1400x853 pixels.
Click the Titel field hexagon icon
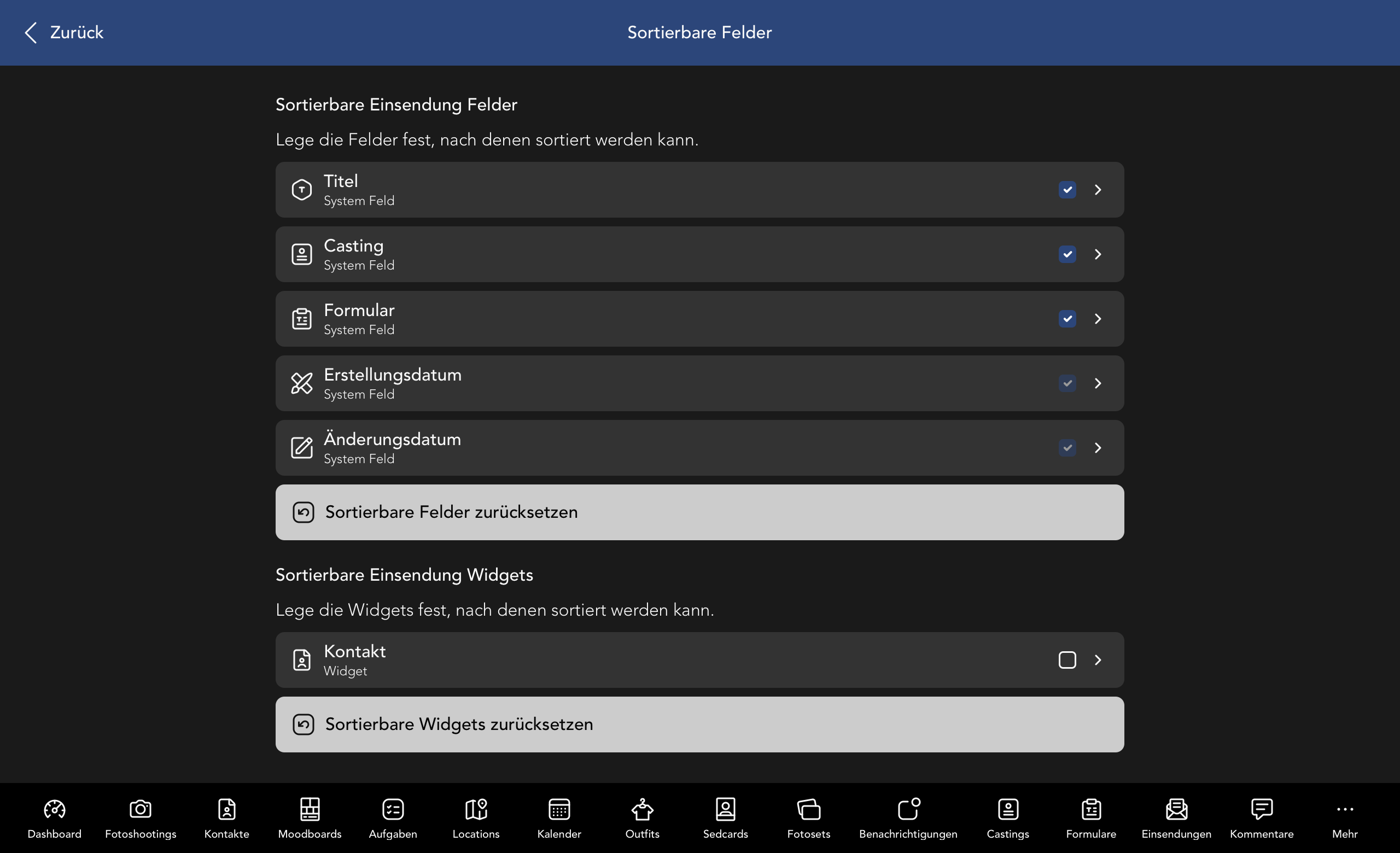pos(302,190)
